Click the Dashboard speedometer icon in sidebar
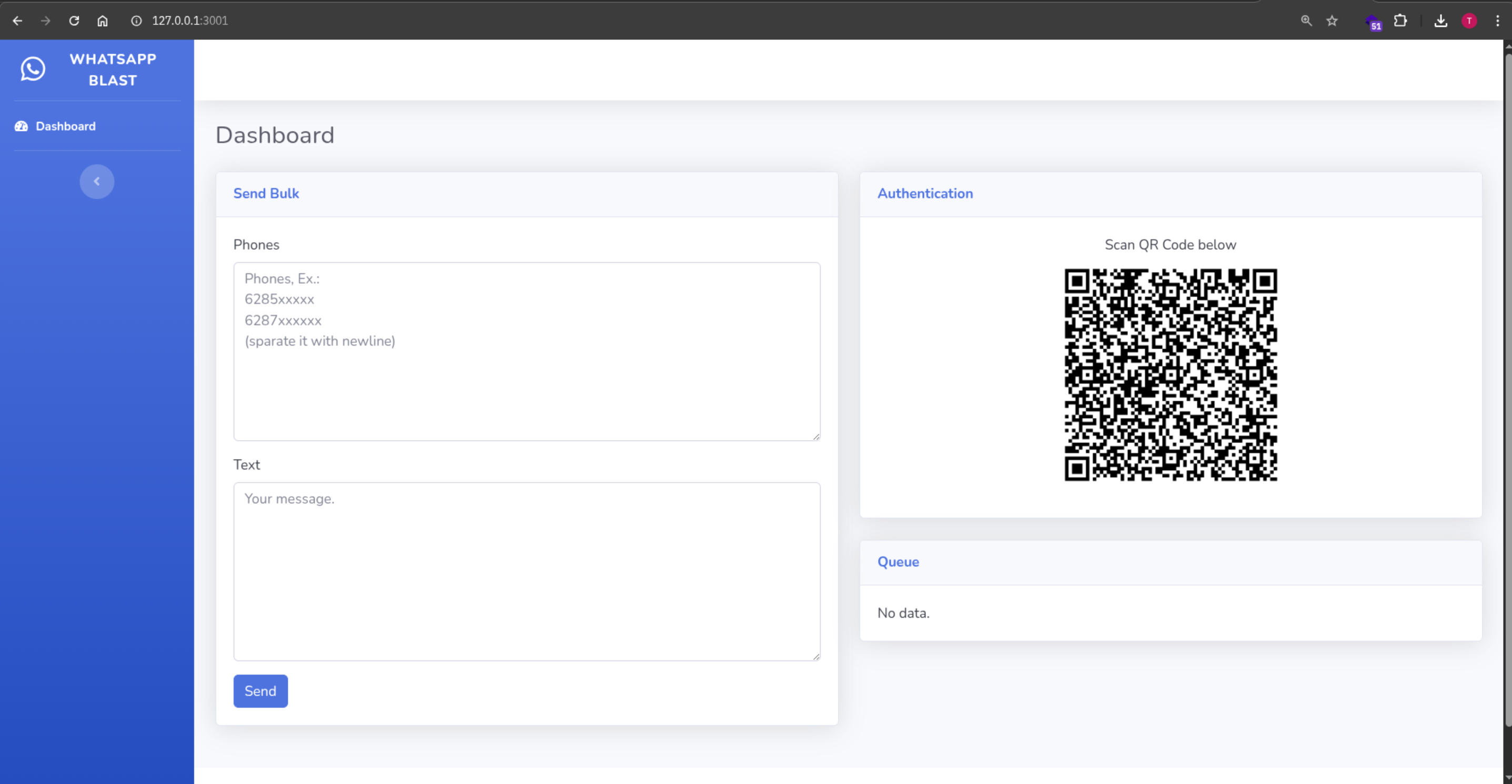Screen dimensions: 1512x784 (21, 126)
